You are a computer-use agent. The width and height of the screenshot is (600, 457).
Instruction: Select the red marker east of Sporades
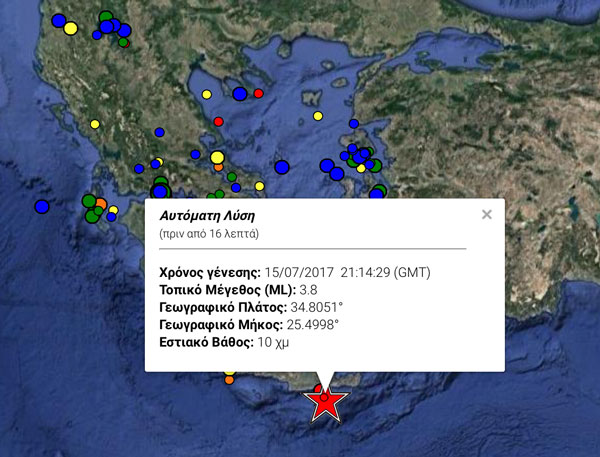click(x=259, y=93)
